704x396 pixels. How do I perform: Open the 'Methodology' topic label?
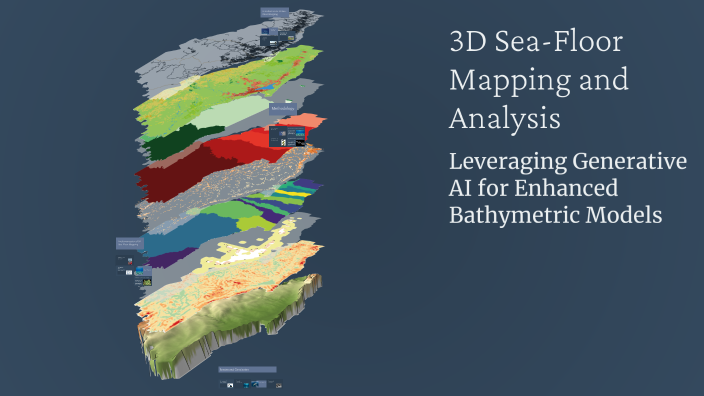pos(283,109)
